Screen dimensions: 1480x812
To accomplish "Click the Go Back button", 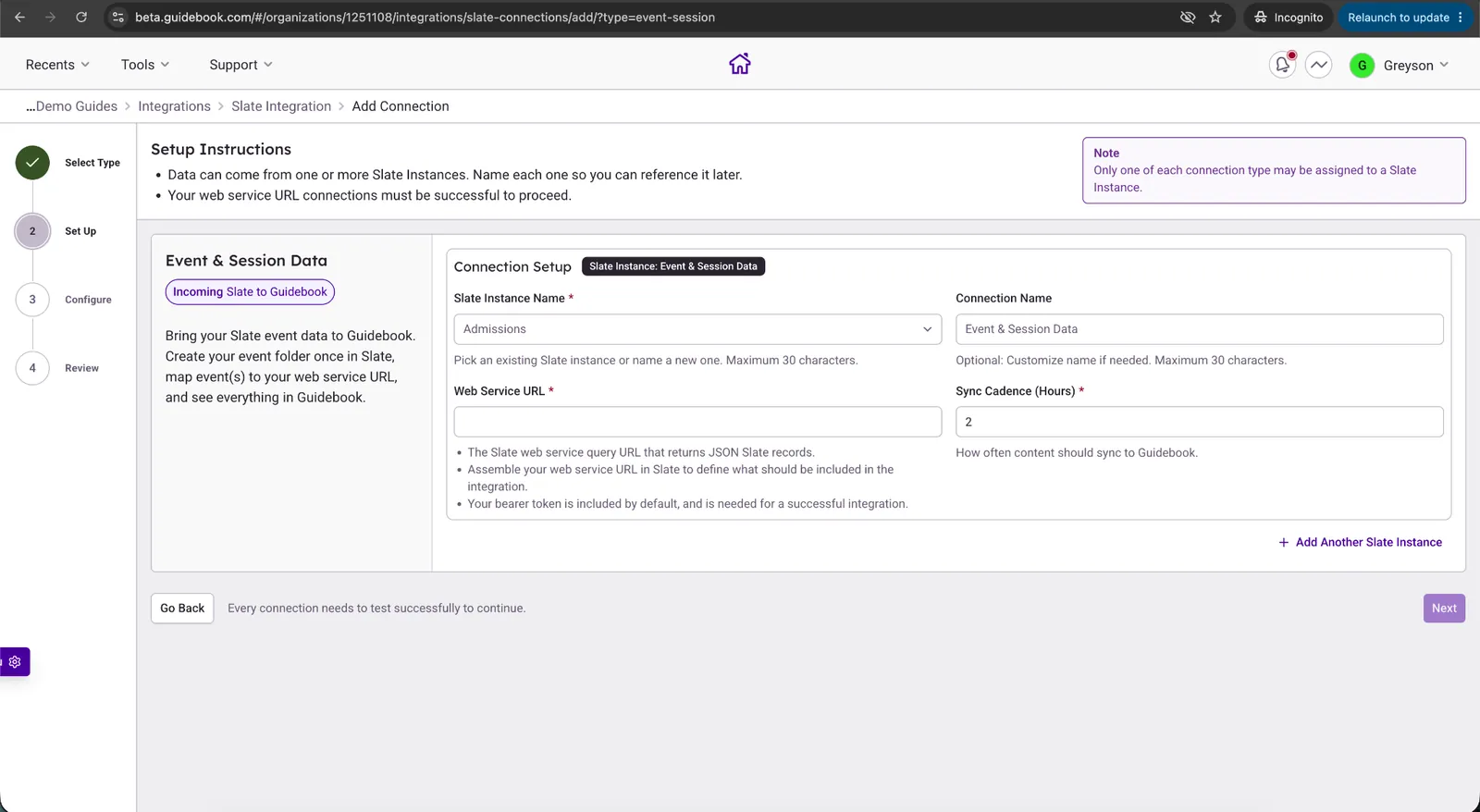I will pos(182,609).
